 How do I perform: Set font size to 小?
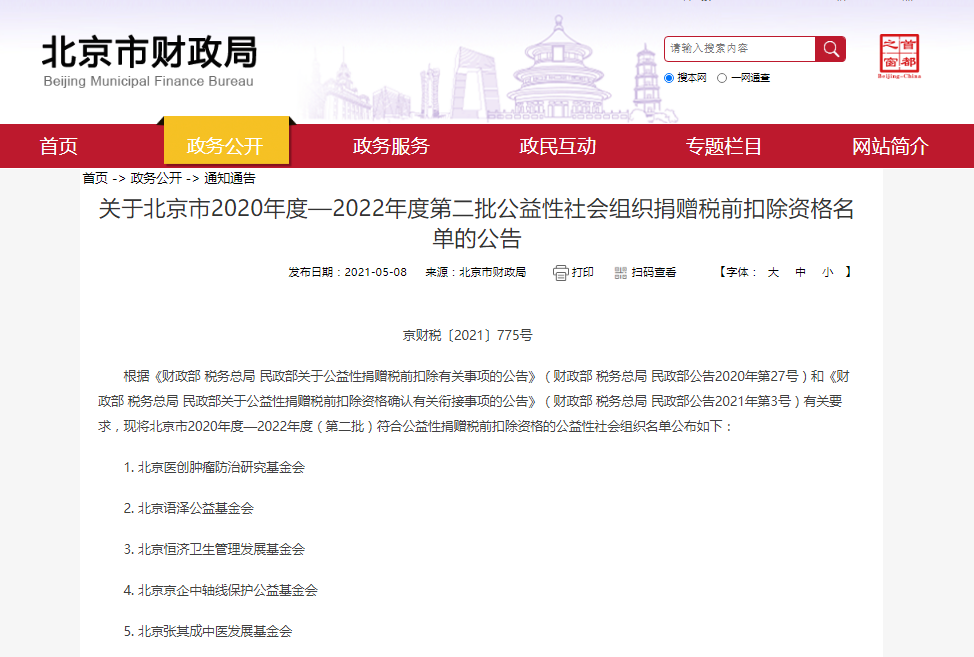pyautogui.click(x=827, y=272)
